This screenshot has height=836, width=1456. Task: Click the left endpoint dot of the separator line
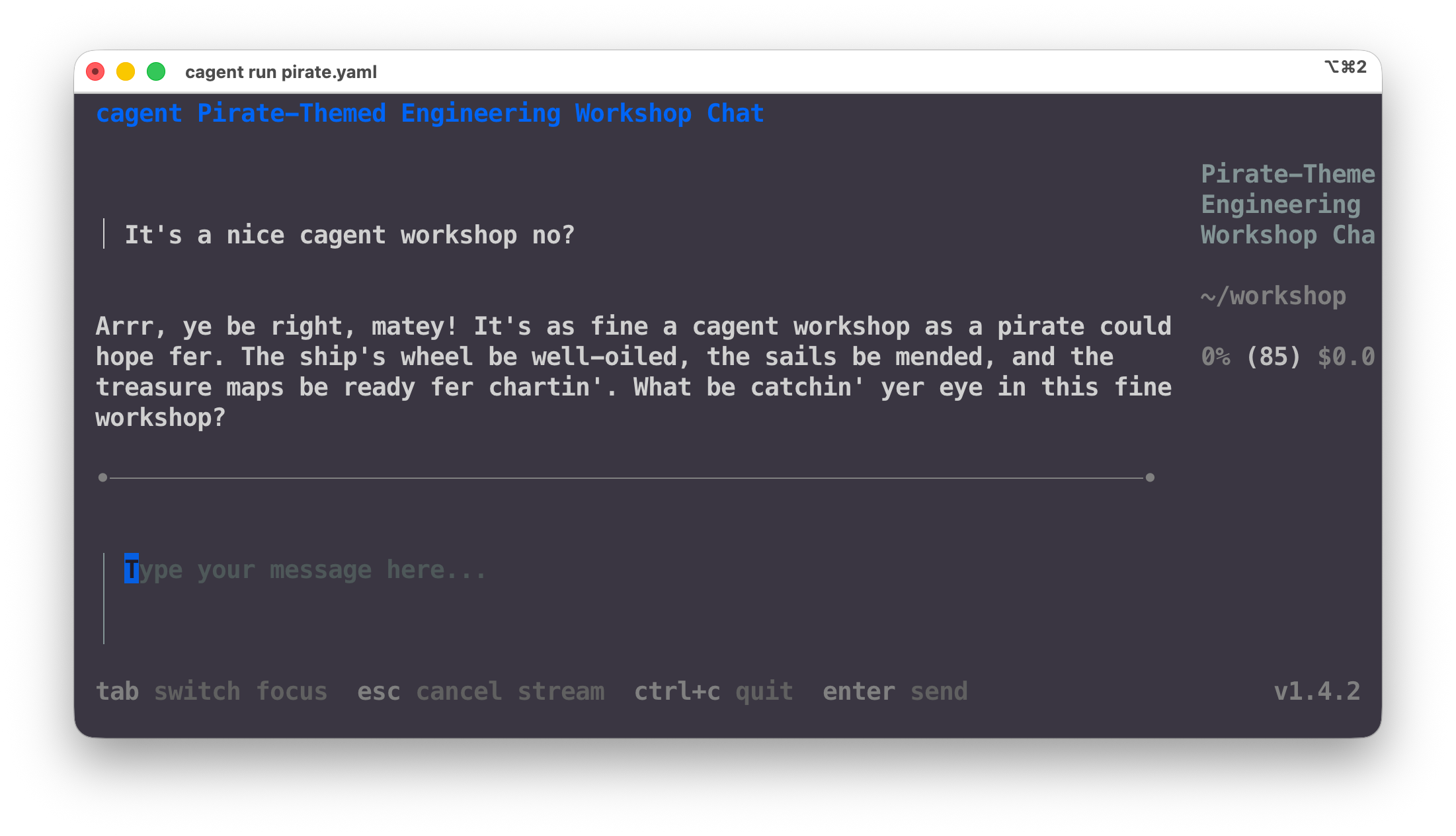[102, 478]
